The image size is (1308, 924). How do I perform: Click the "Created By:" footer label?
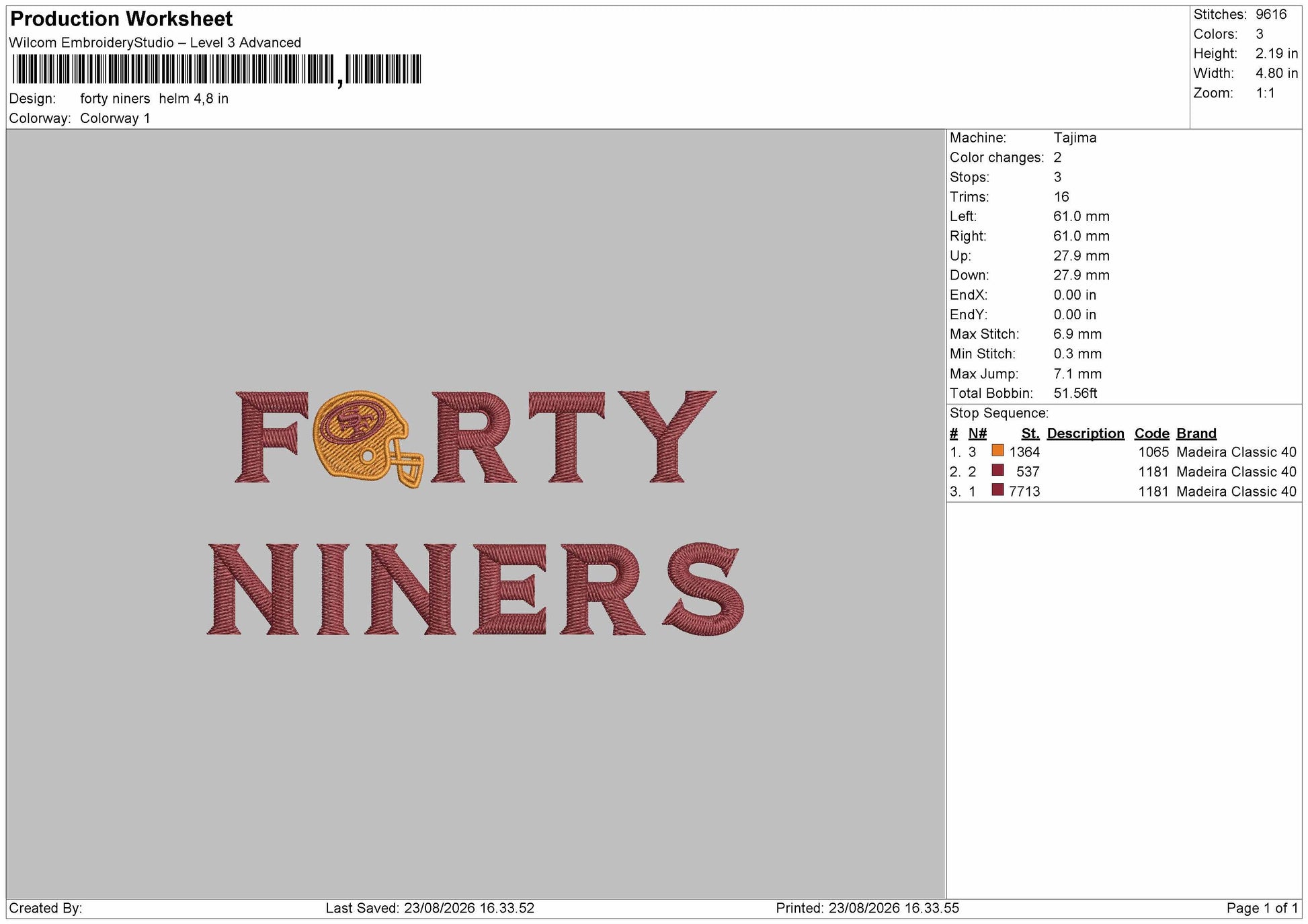[46, 909]
